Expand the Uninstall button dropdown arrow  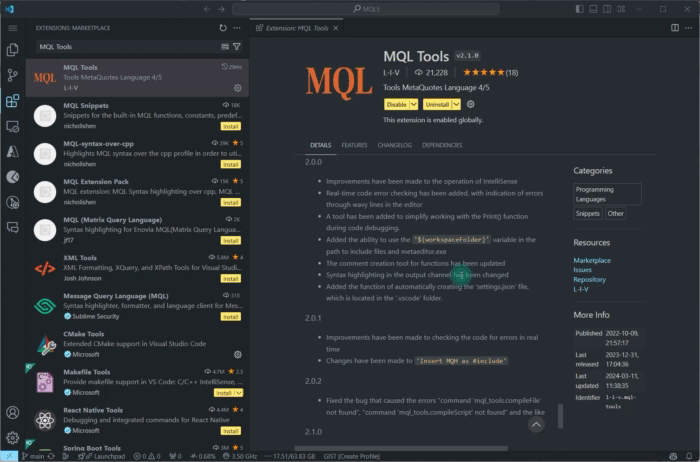tap(456, 104)
